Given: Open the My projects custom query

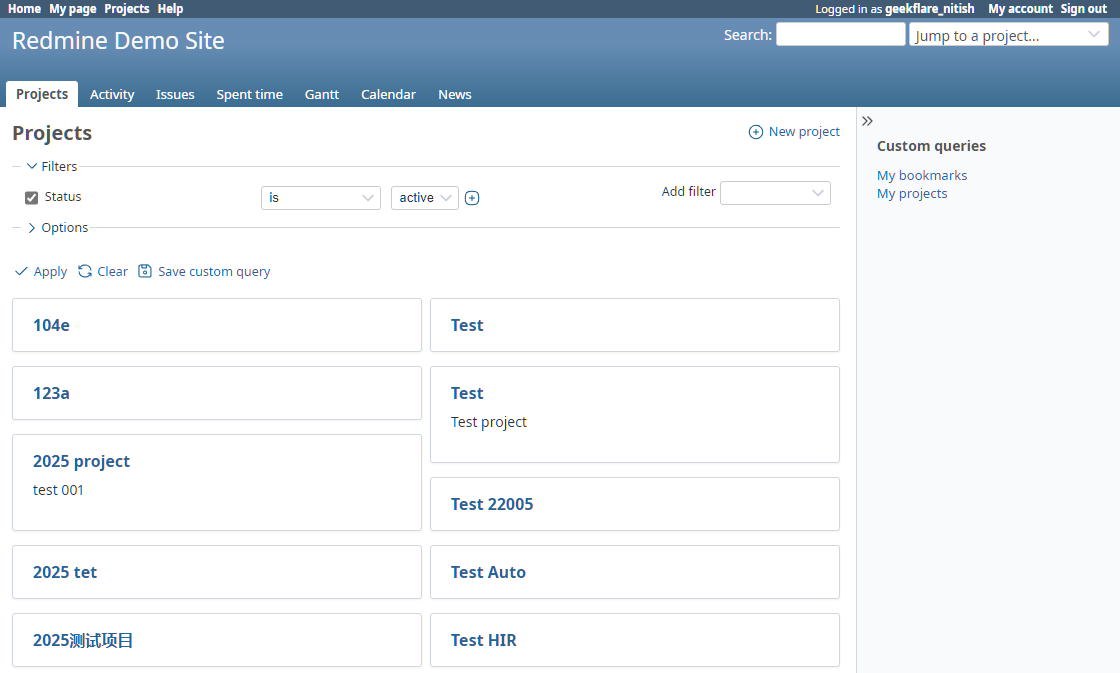Looking at the screenshot, I should pyautogui.click(x=912, y=194).
